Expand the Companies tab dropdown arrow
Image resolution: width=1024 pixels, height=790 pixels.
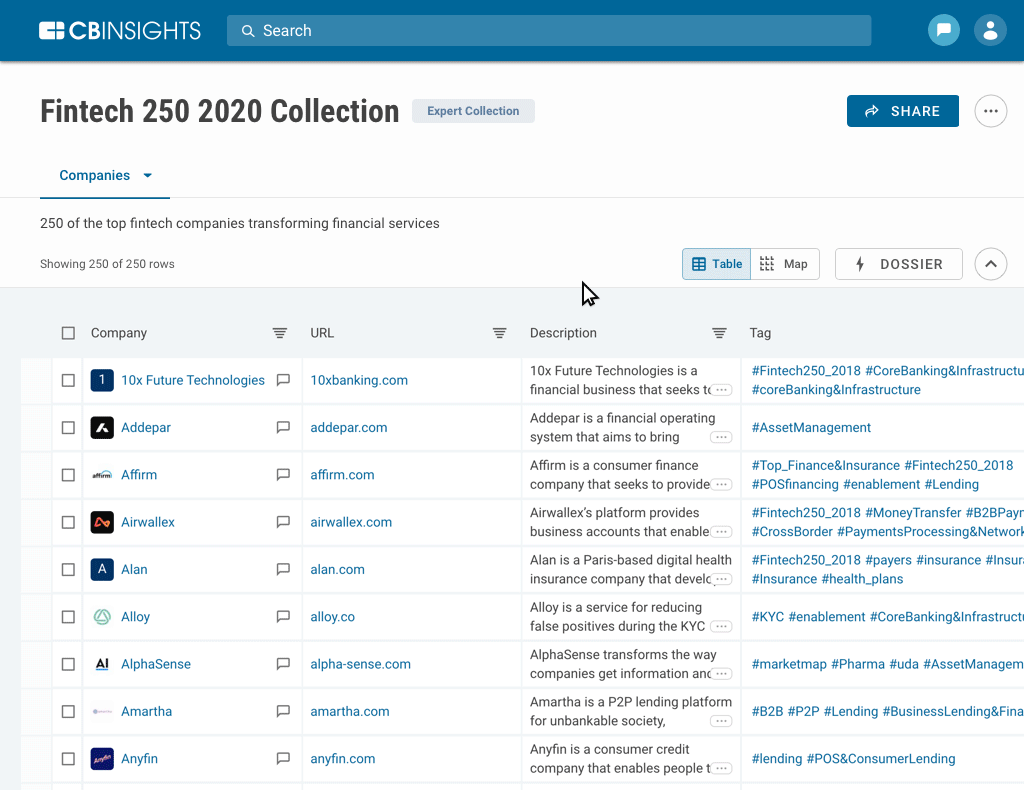[x=148, y=176]
